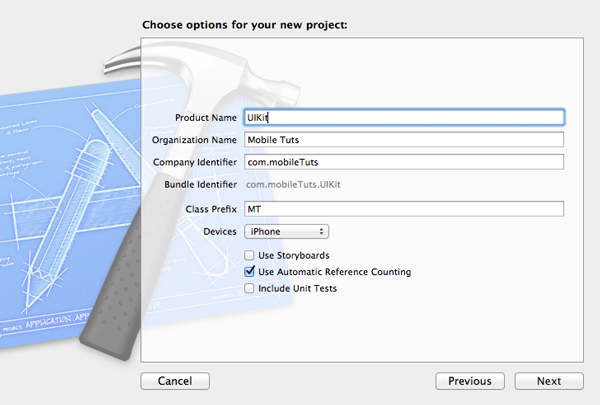The image size is (600, 405).
Task: Click the Class Prefix label
Action: point(211,209)
